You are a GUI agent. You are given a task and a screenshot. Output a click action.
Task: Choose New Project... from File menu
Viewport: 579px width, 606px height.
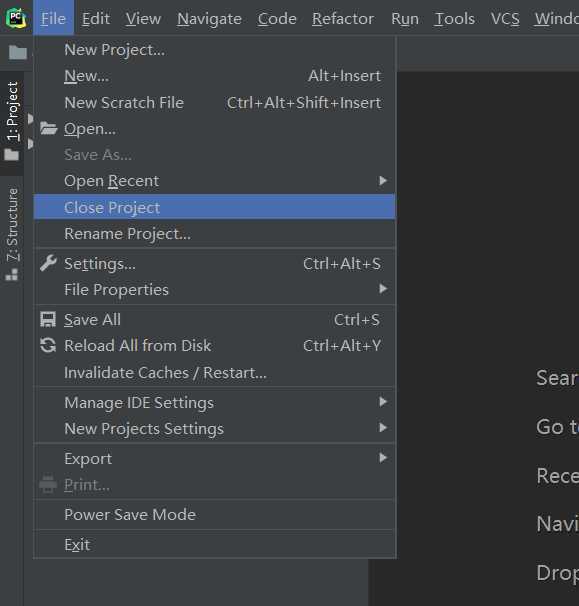(x=215, y=49)
